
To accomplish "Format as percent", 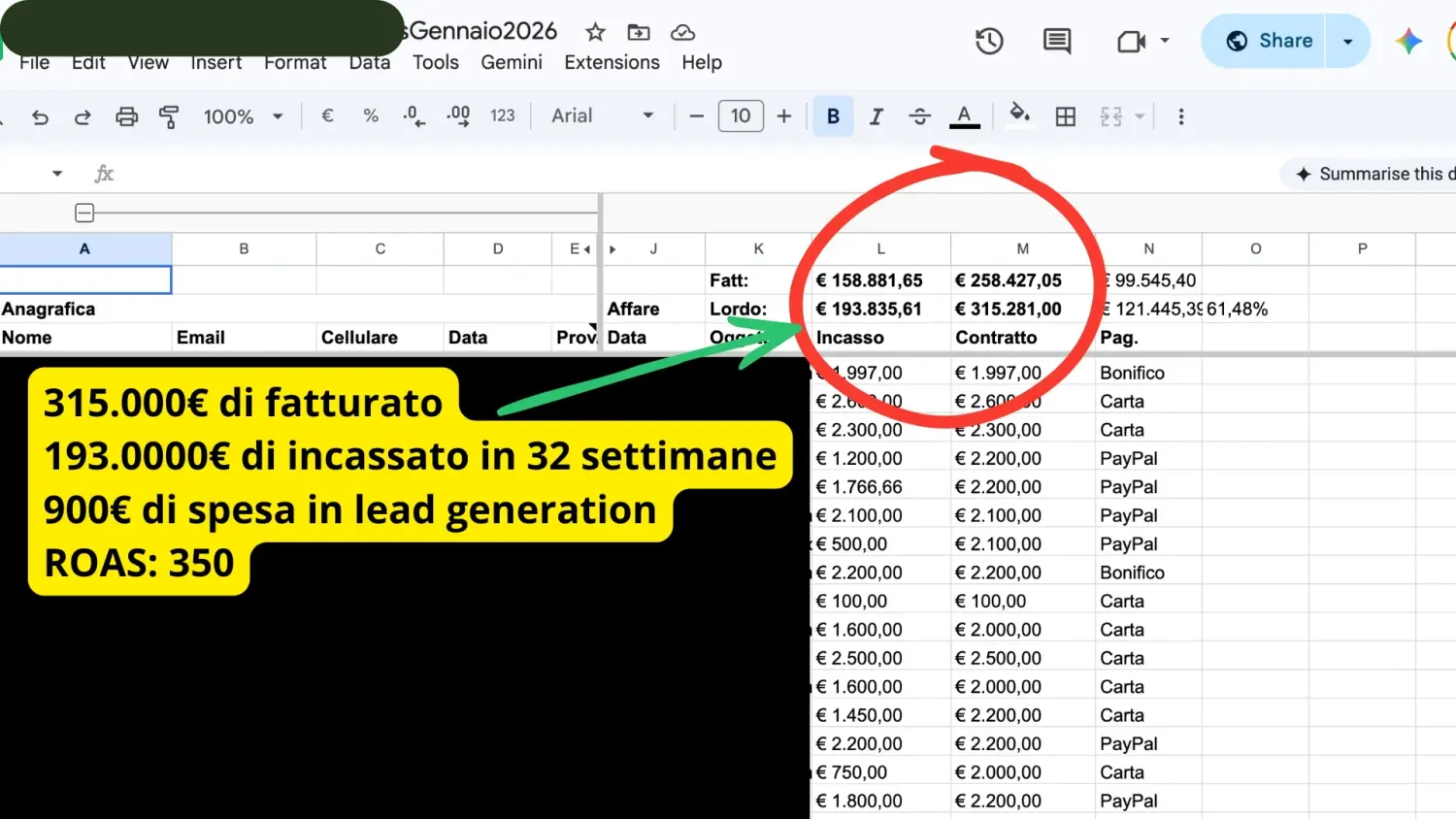I will 371,115.
